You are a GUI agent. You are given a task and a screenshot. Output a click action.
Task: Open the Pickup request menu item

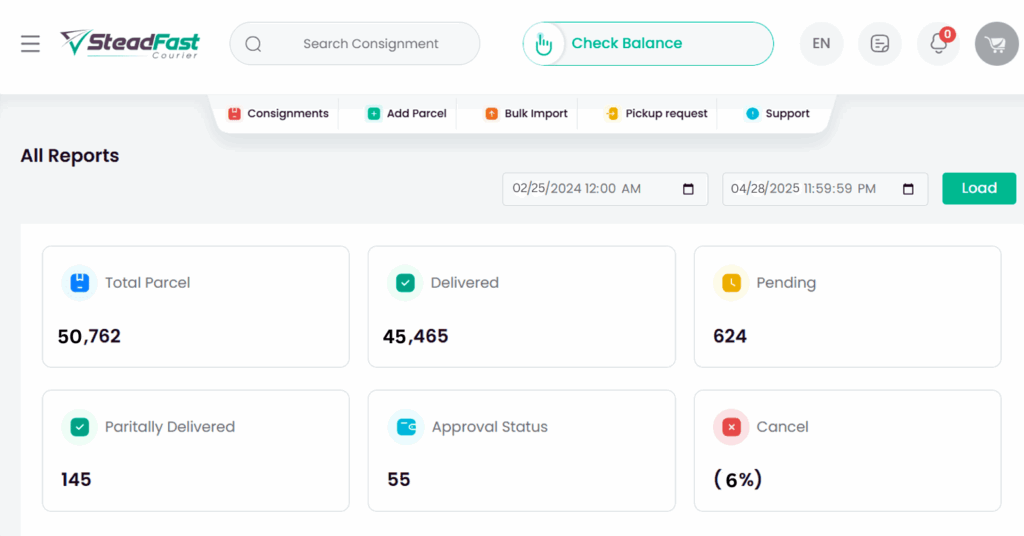click(x=656, y=114)
